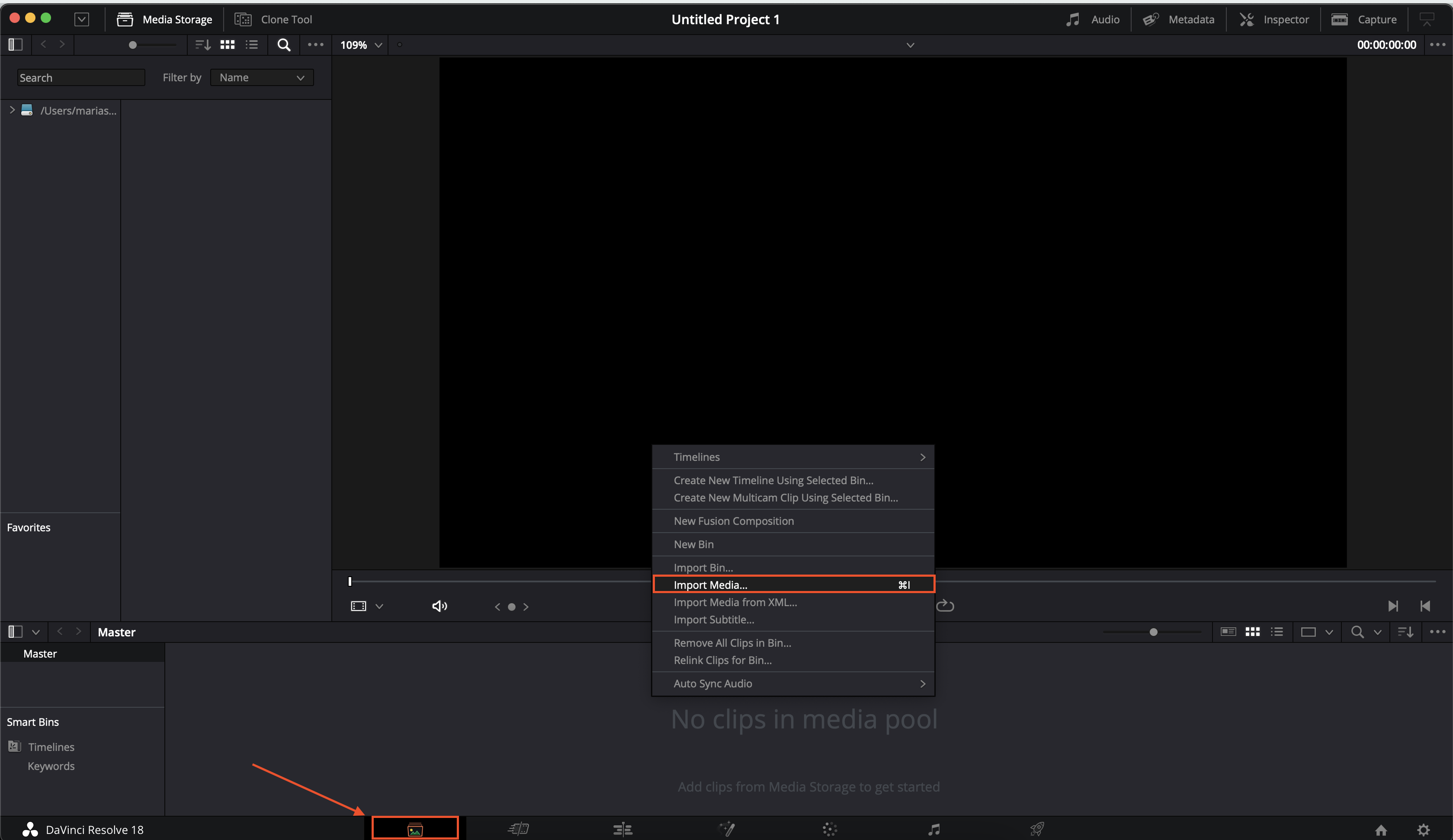Screen dimensions: 1453x840
Task: Open the Capture panel
Action: (1364, 19)
